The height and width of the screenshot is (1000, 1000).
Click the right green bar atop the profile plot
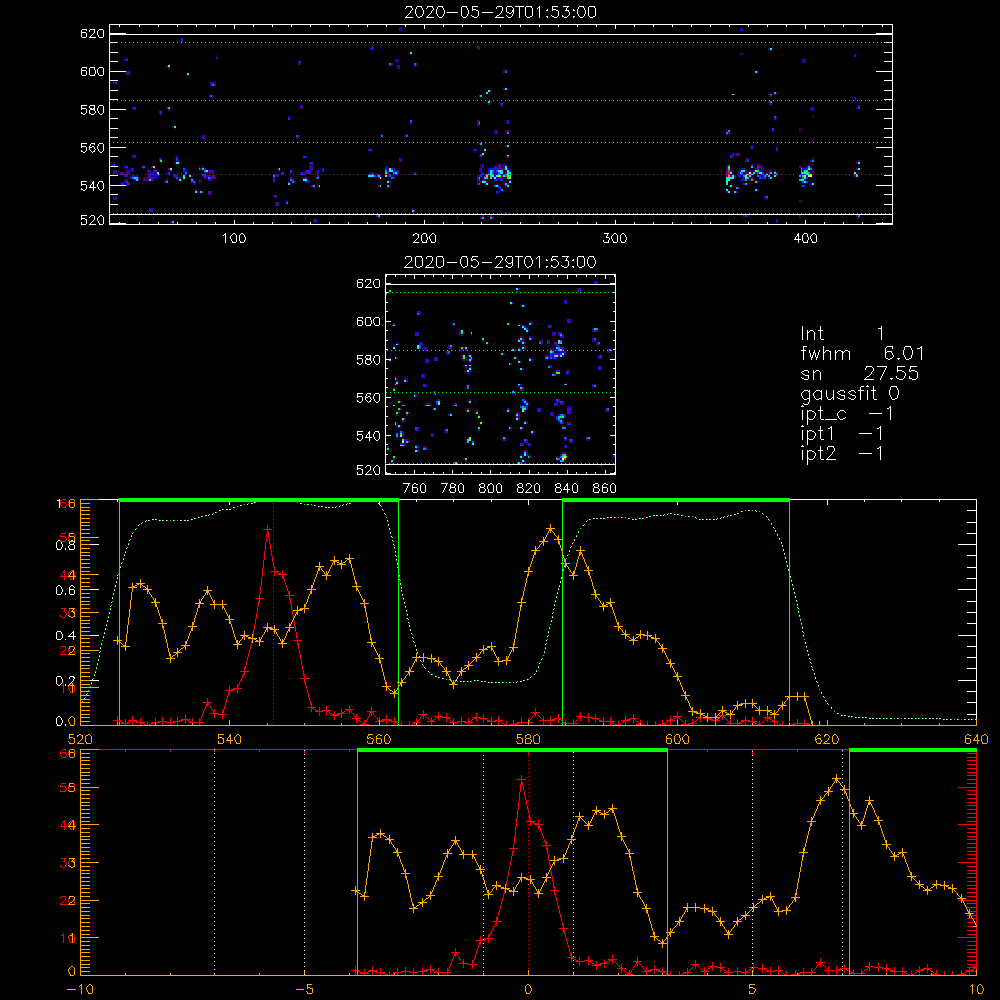(x=676, y=500)
